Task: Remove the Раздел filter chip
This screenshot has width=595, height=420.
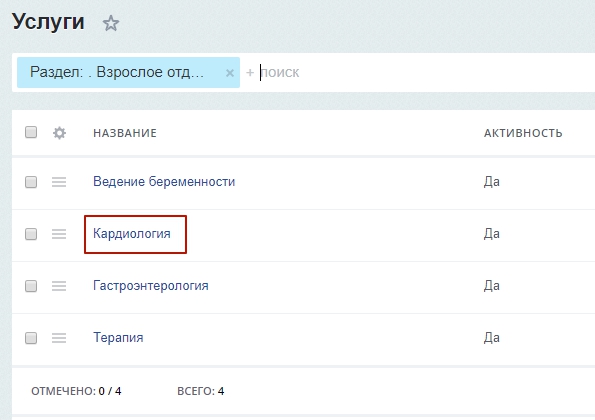Action: pyautogui.click(x=230, y=73)
